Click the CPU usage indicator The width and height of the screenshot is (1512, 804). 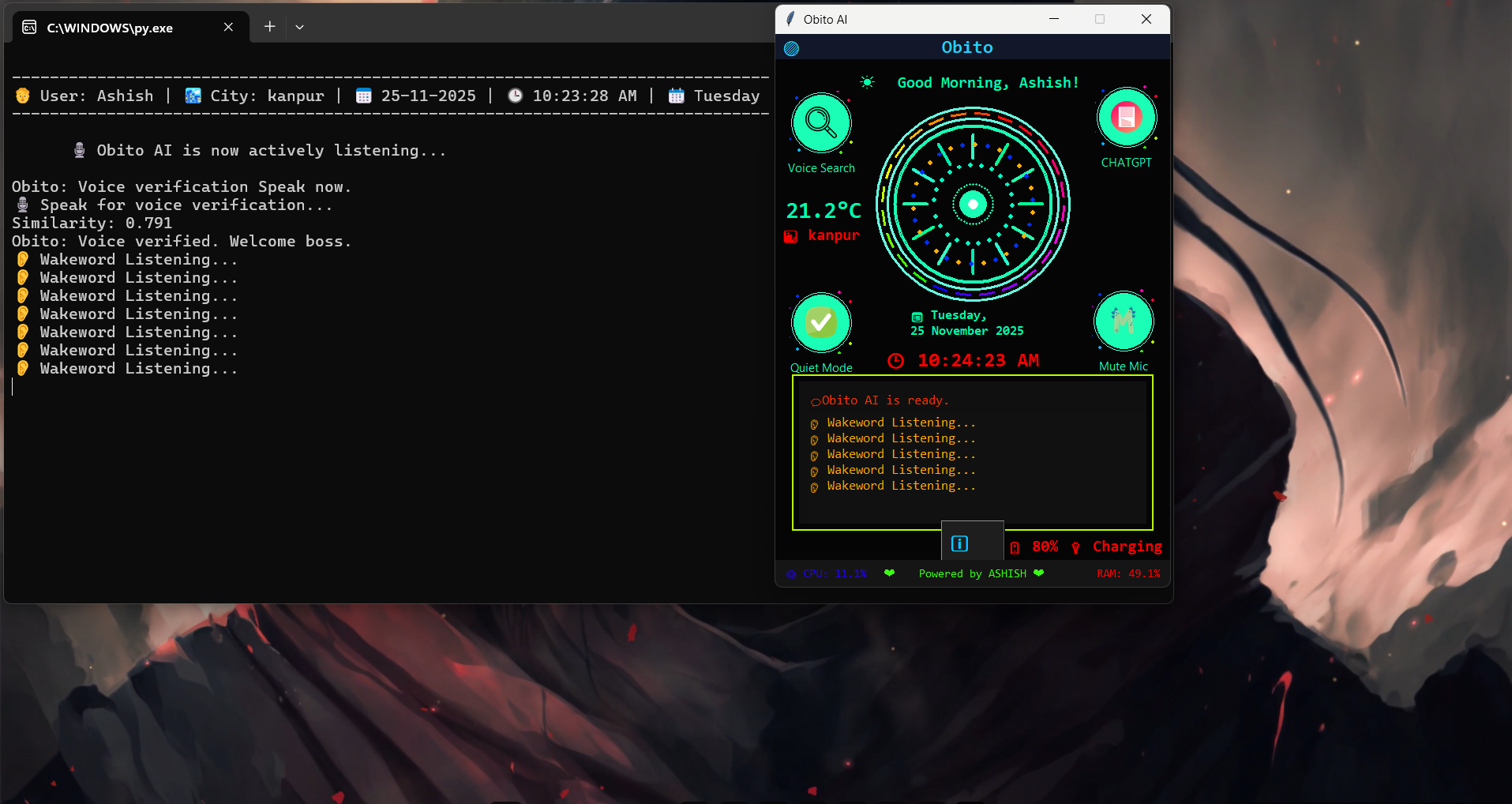827,573
